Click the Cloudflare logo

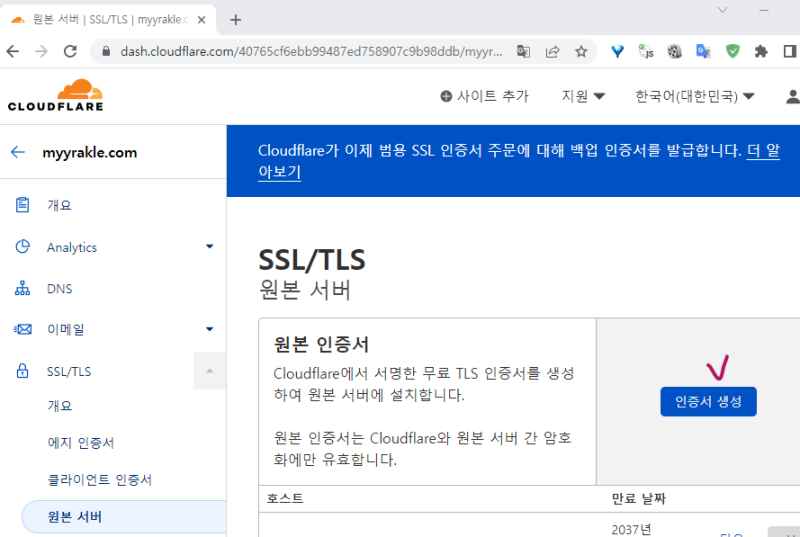pos(56,95)
